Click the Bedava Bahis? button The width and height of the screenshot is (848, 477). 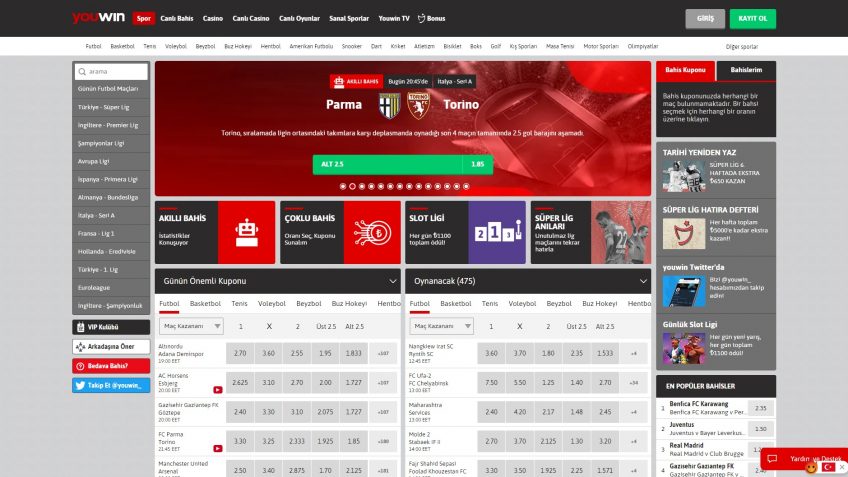111,366
